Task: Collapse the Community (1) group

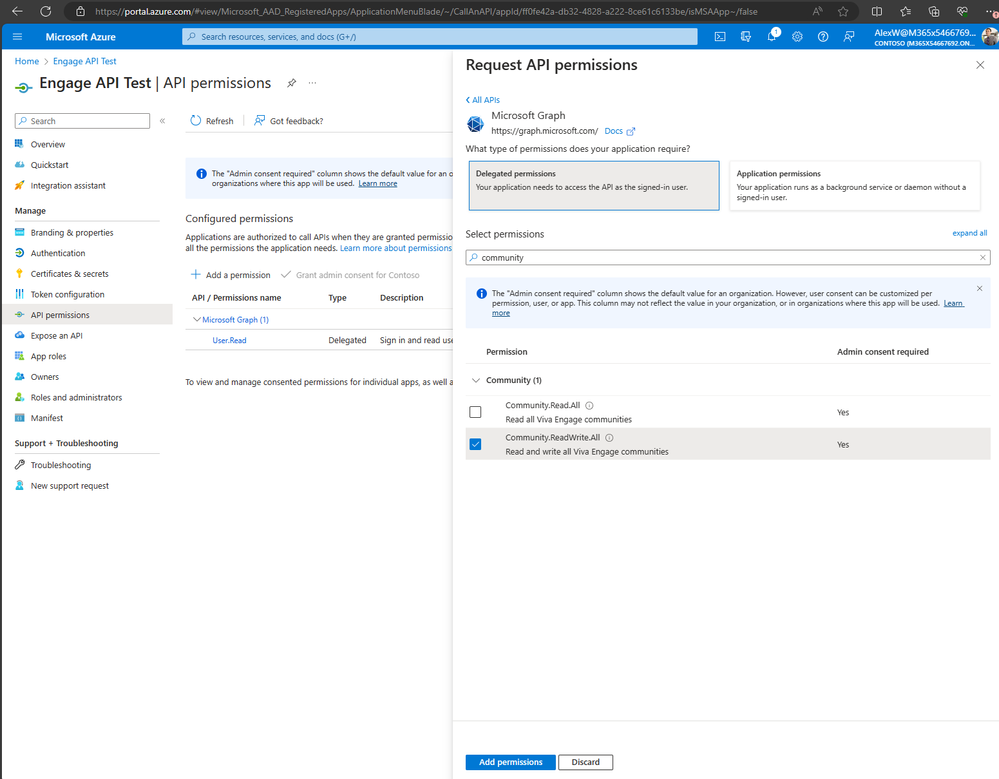Action: (x=475, y=380)
